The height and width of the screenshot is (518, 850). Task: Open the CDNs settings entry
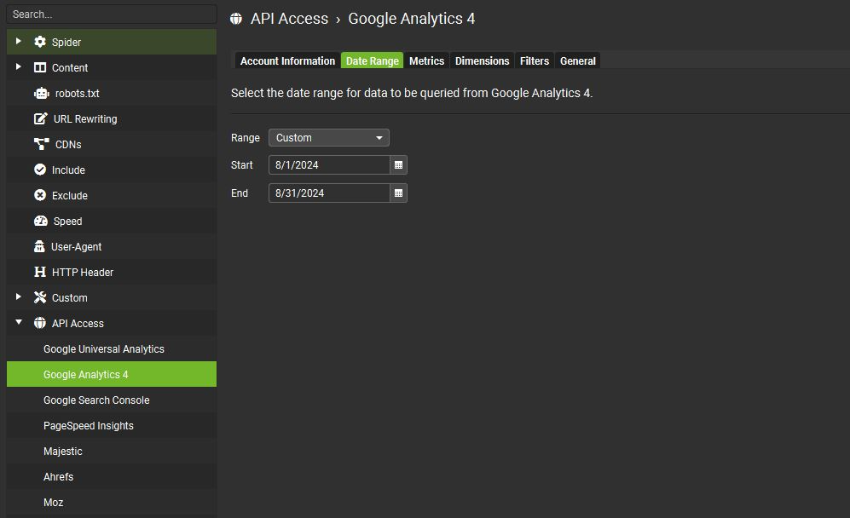point(112,144)
